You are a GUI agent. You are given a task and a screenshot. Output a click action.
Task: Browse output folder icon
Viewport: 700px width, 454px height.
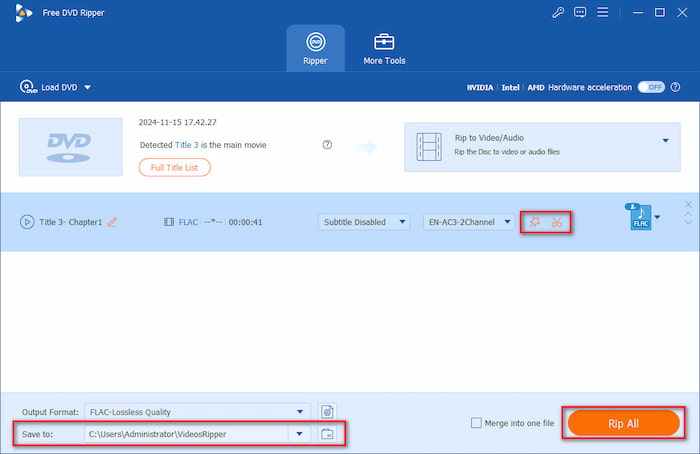click(327, 434)
